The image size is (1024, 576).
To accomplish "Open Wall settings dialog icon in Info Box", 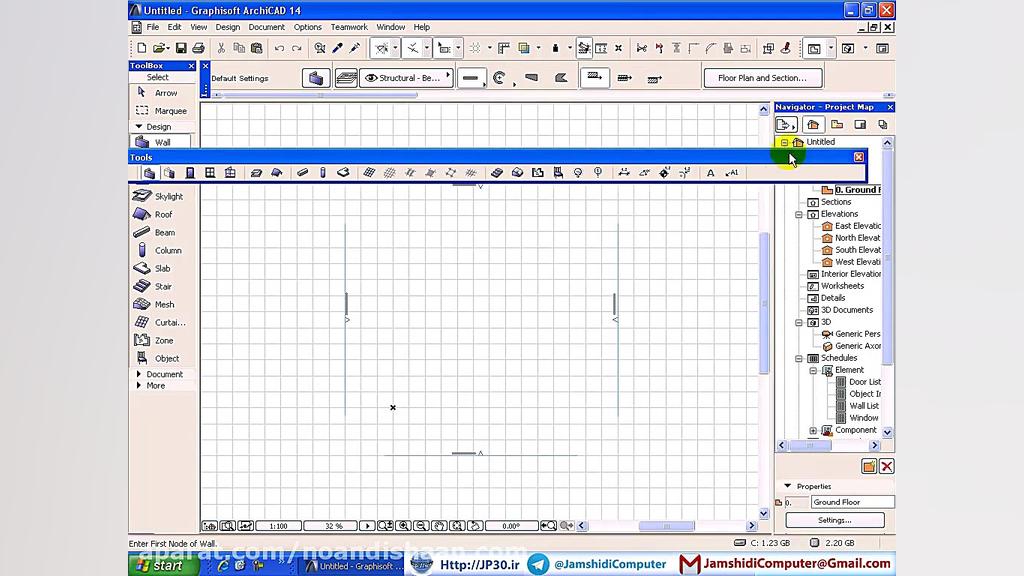I will [316, 78].
